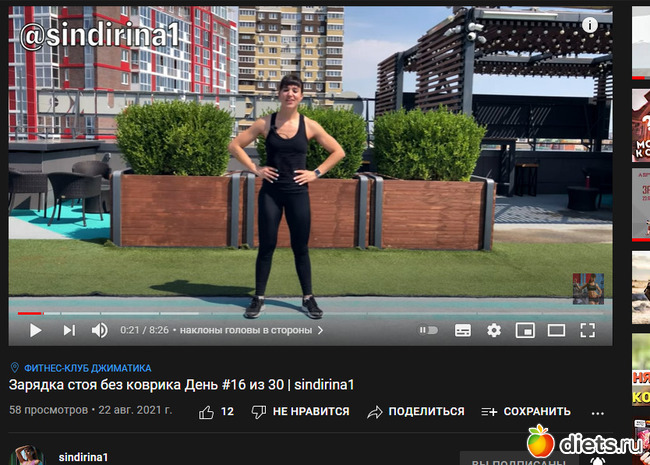
Task: Play the video with the play button
Action: point(36,330)
